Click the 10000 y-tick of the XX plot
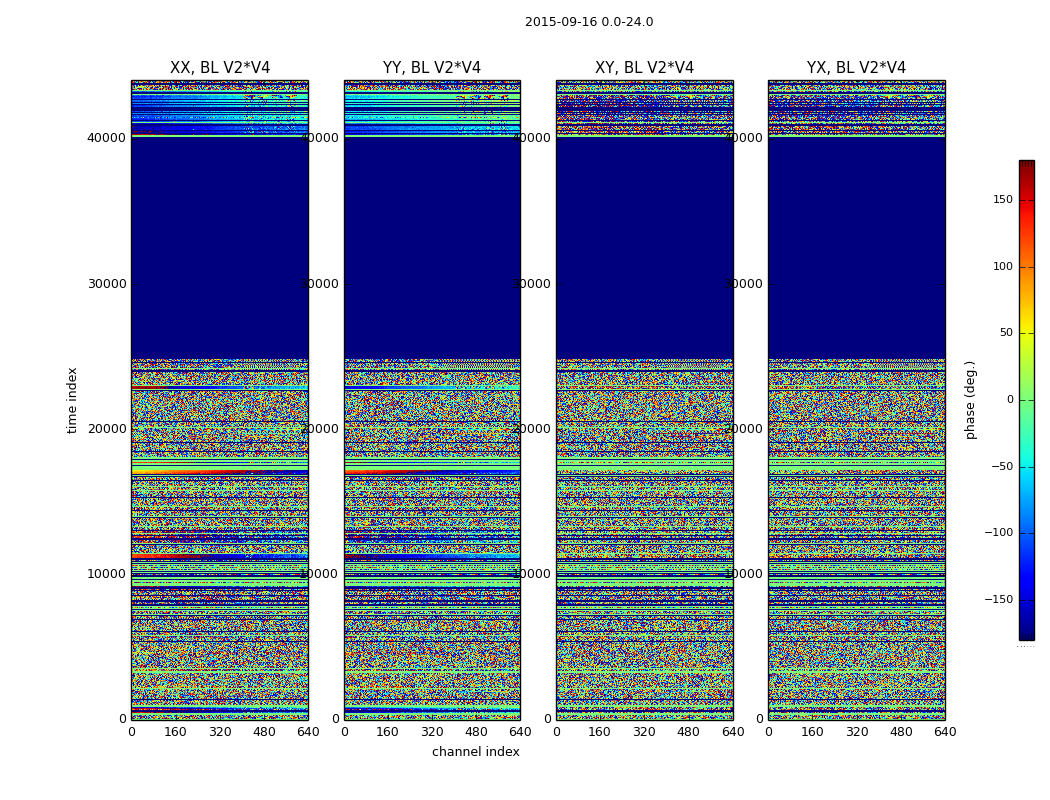1050x800 pixels. pyautogui.click(x=106, y=574)
